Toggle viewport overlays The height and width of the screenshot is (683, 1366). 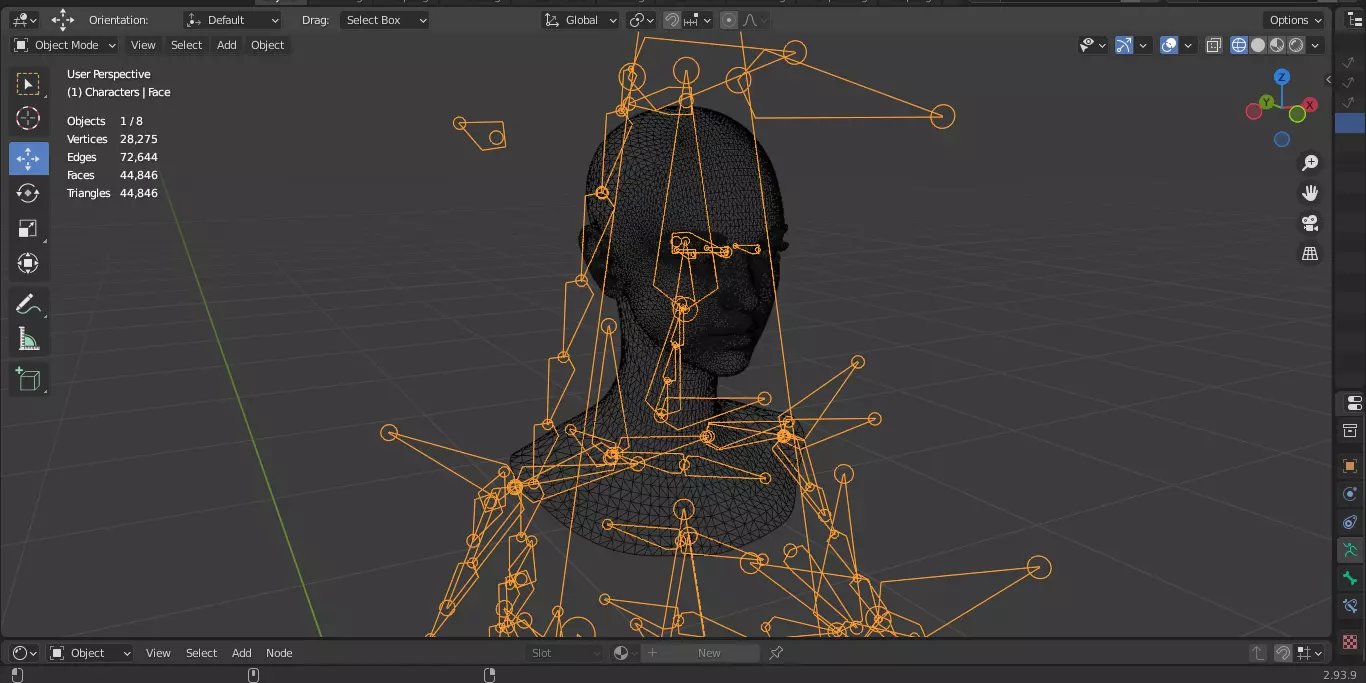pos(1169,45)
